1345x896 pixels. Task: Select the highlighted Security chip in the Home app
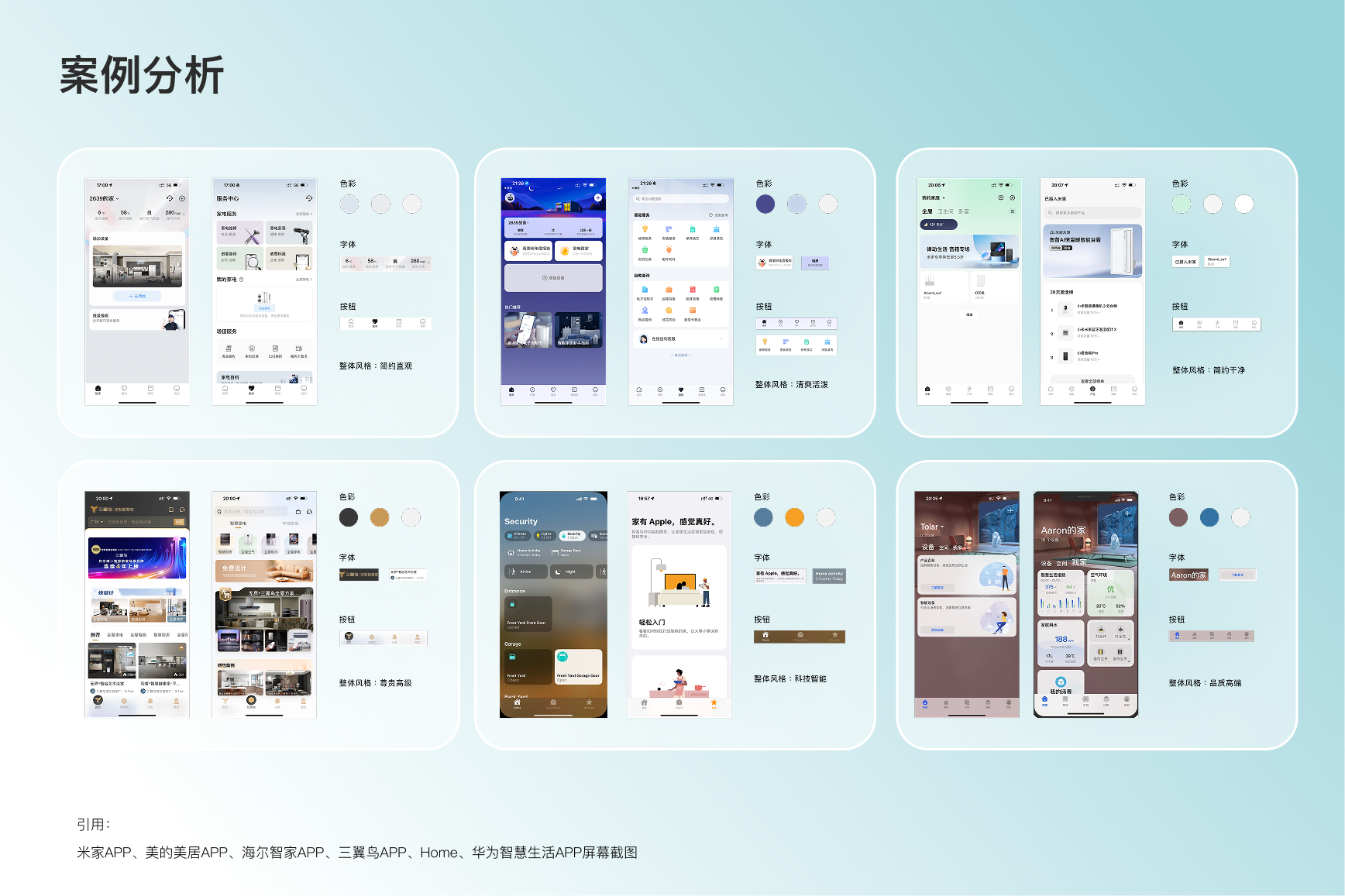point(572,535)
